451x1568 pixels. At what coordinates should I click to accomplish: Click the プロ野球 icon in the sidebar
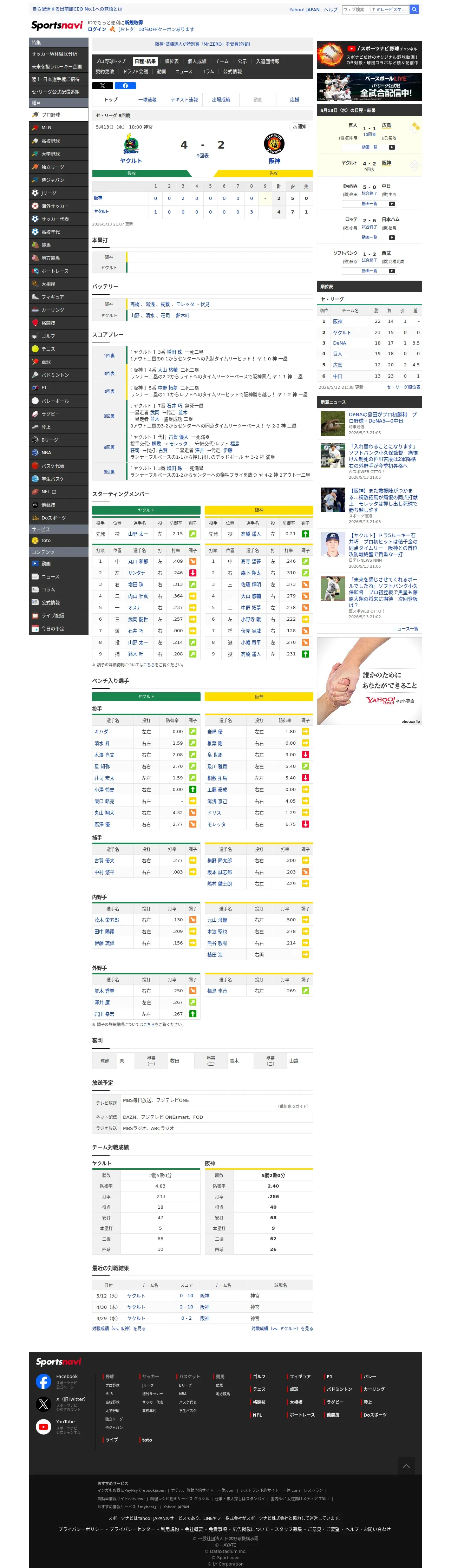coord(35,115)
